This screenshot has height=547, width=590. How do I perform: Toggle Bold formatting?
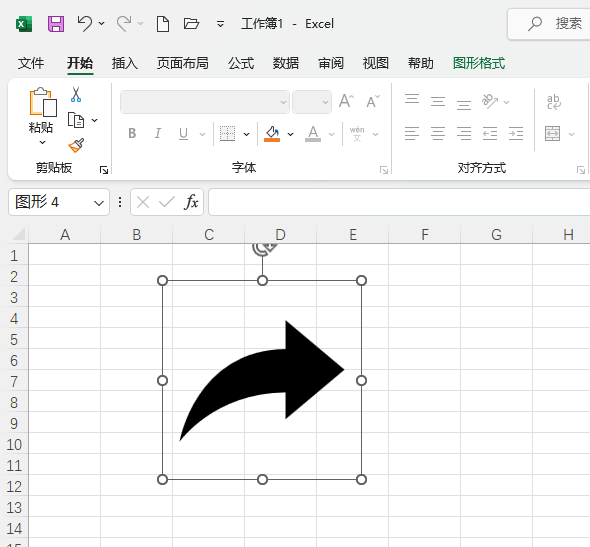(x=132, y=134)
